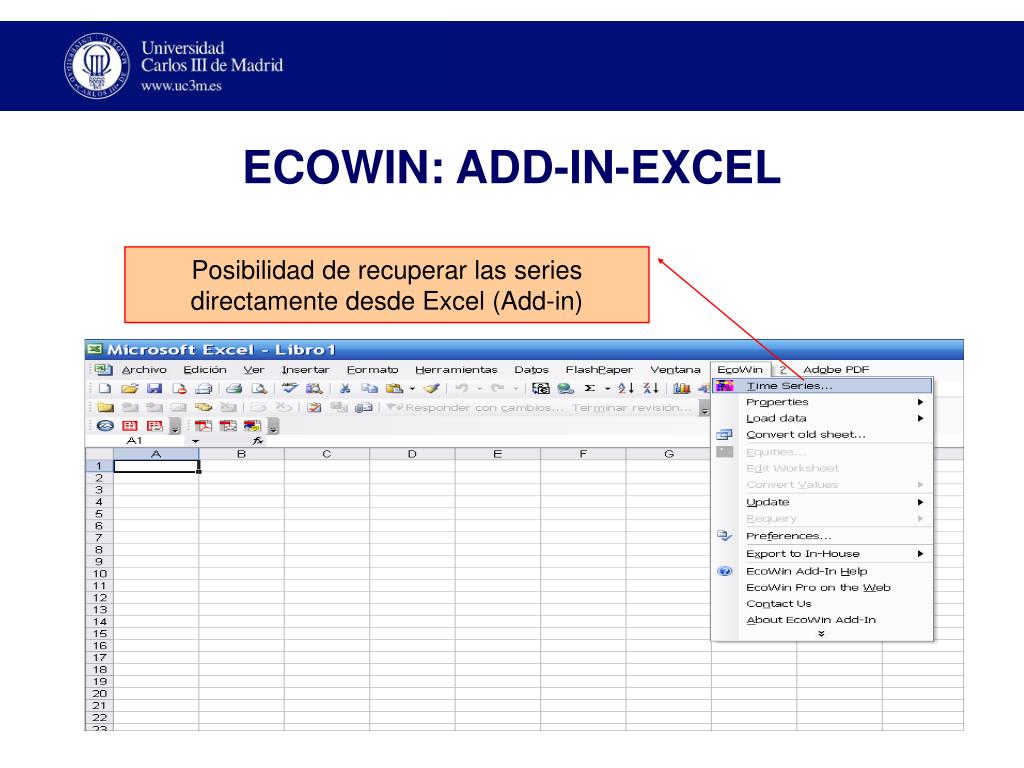Open the Adobe PDF menu
1024x768 pixels.
click(836, 370)
